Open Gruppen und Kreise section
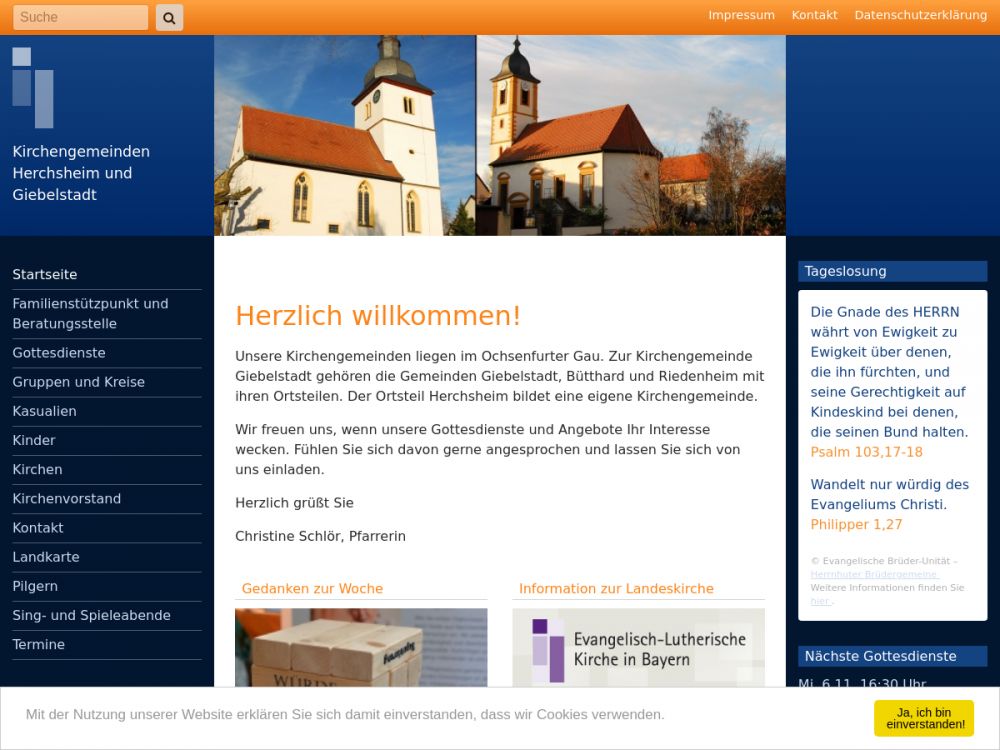This screenshot has height=750, width=1000. coord(78,382)
